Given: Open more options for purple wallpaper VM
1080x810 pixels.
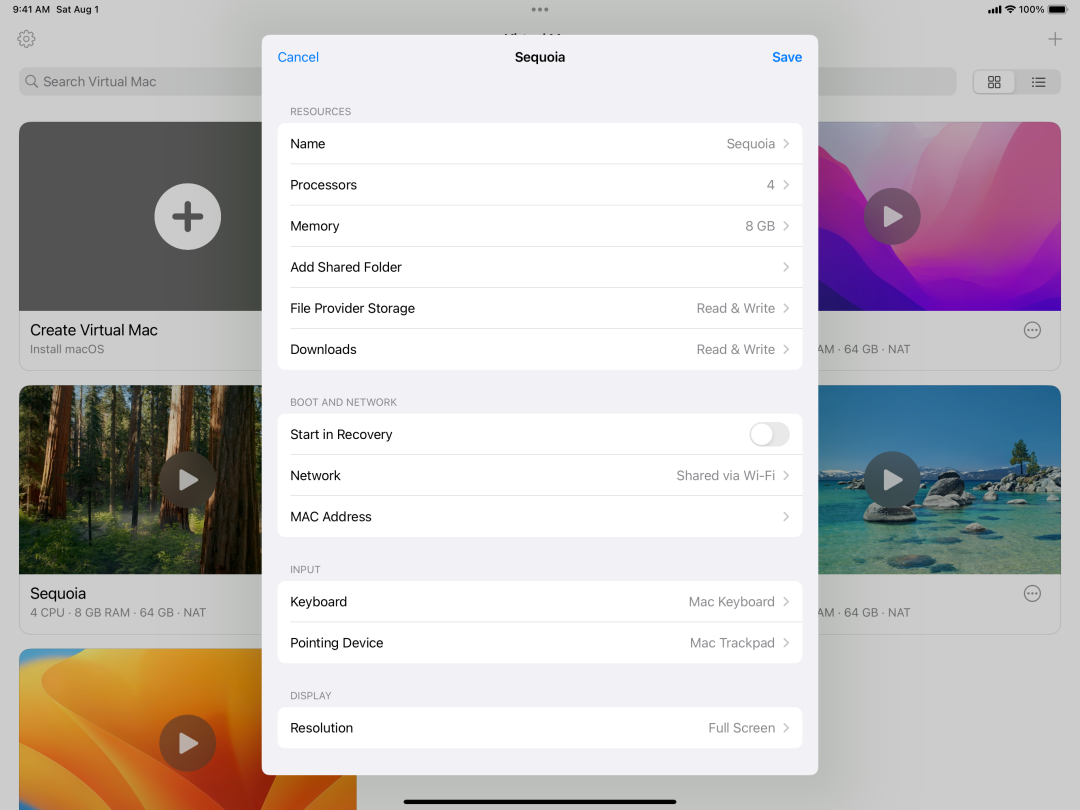Looking at the screenshot, I should click(1032, 330).
